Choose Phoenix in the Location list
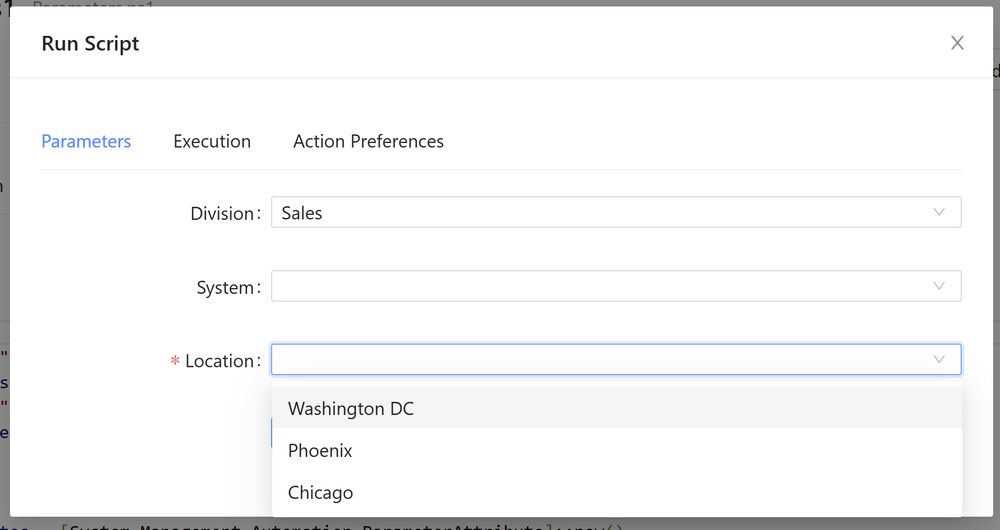The height and width of the screenshot is (530, 1000). (617, 450)
